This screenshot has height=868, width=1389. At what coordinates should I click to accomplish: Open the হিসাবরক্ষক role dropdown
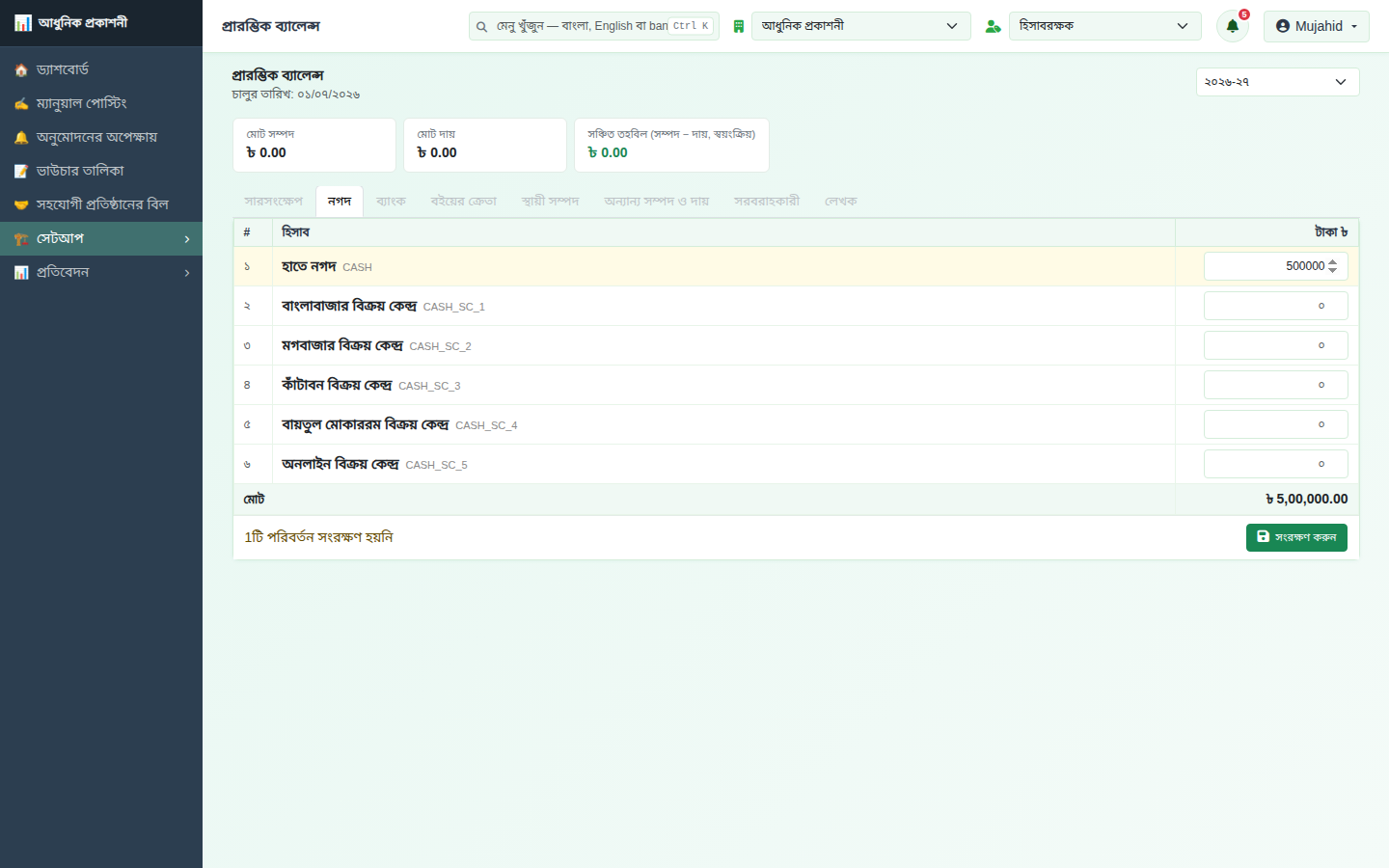pyautogui.click(x=1105, y=26)
